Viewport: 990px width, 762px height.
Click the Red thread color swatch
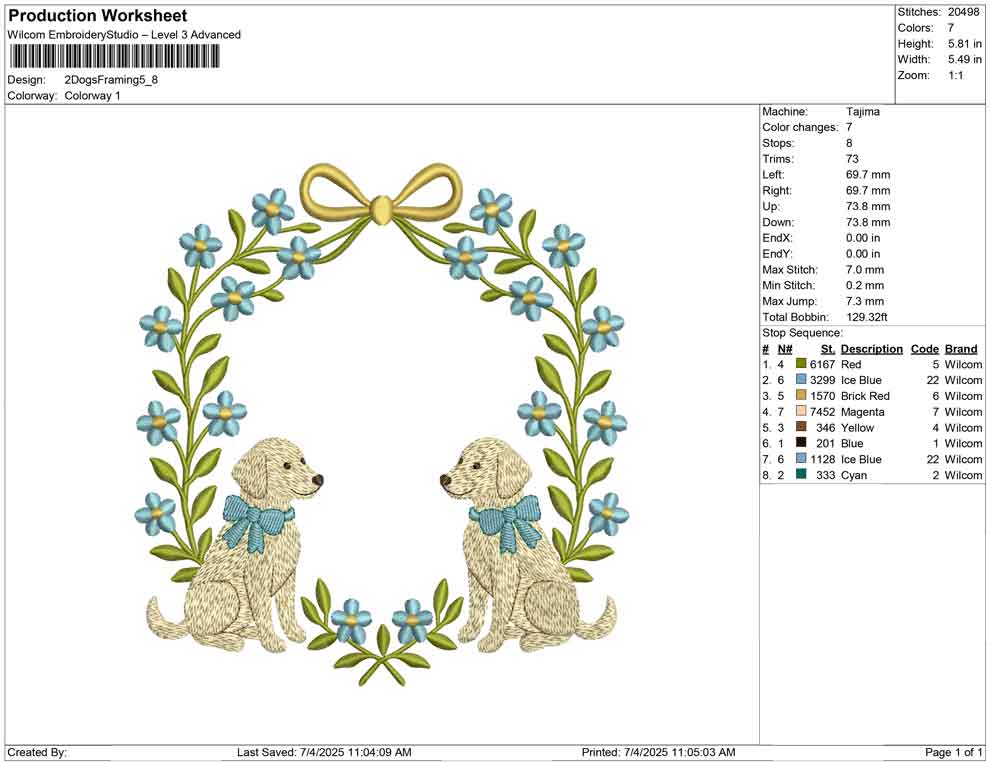coord(801,364)
